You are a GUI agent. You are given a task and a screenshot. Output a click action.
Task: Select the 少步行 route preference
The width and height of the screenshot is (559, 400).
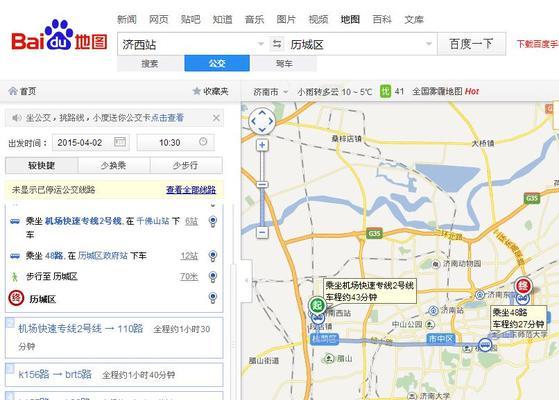pos(186,165)
